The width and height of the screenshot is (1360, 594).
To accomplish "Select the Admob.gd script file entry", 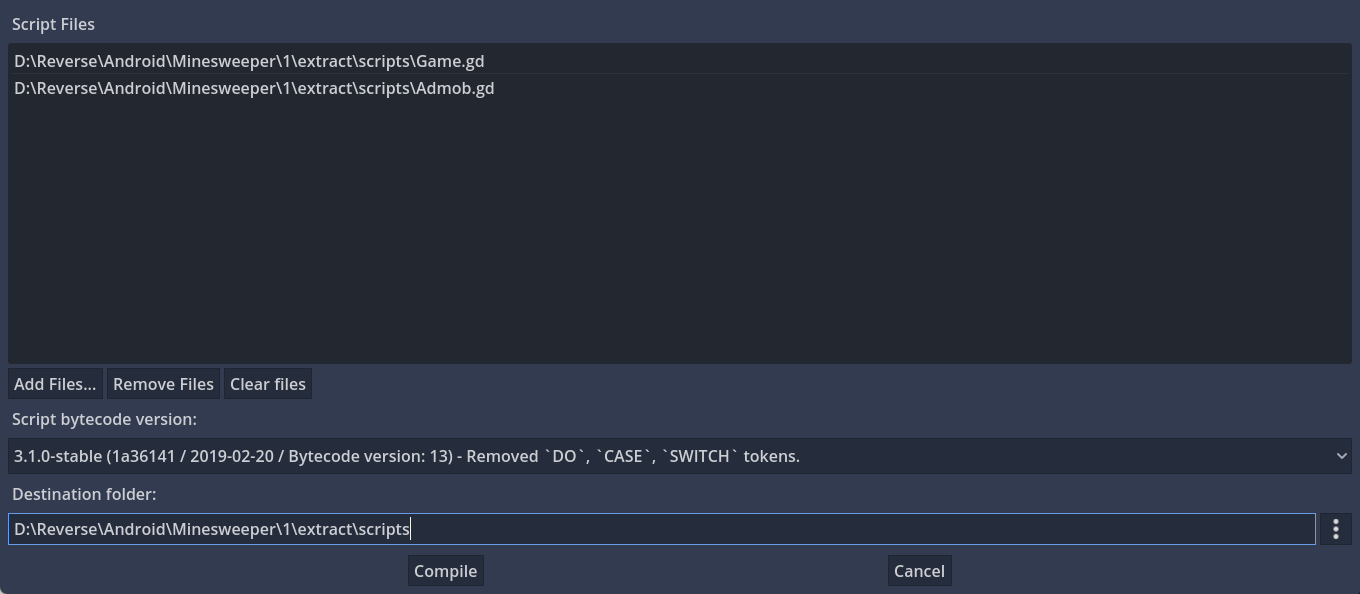I will click(254, 88).
